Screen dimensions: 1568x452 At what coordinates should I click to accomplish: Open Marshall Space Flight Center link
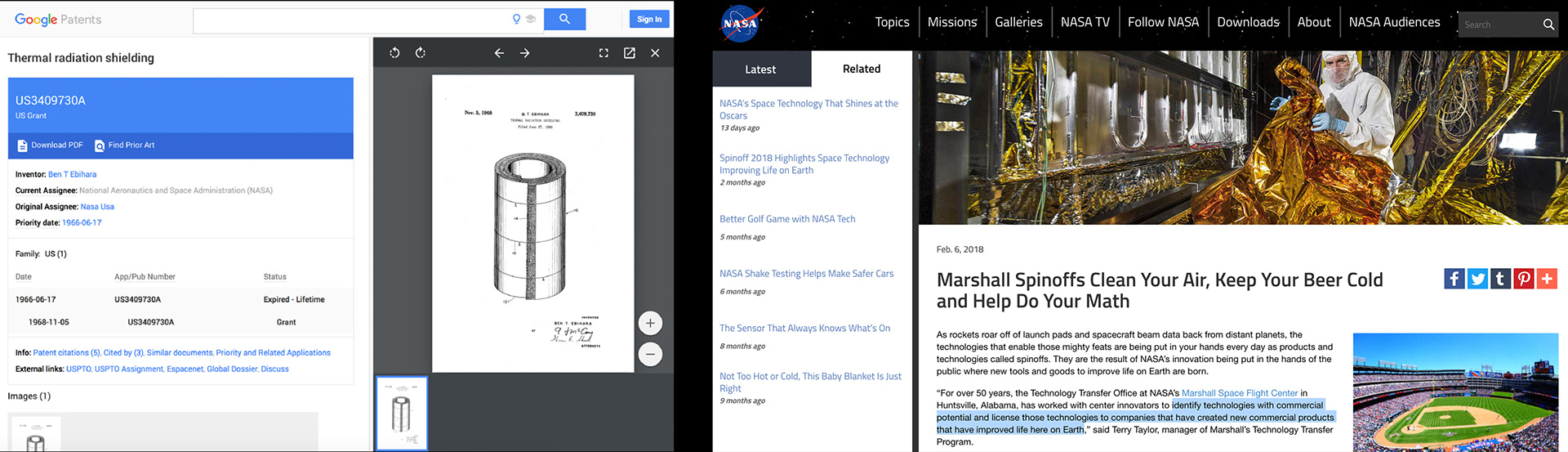1240,393
